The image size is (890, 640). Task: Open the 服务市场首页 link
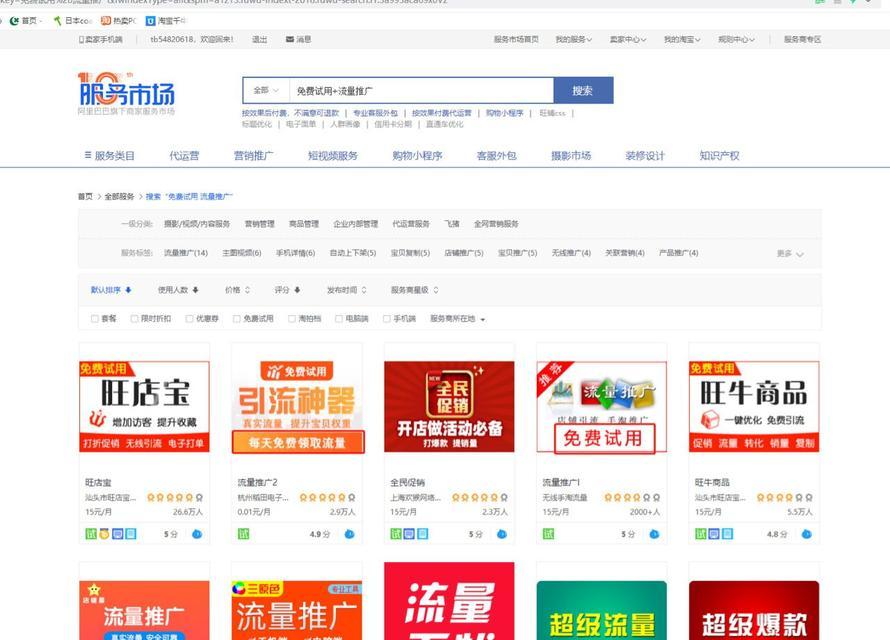pyautogui.click(x=516, y=39)
